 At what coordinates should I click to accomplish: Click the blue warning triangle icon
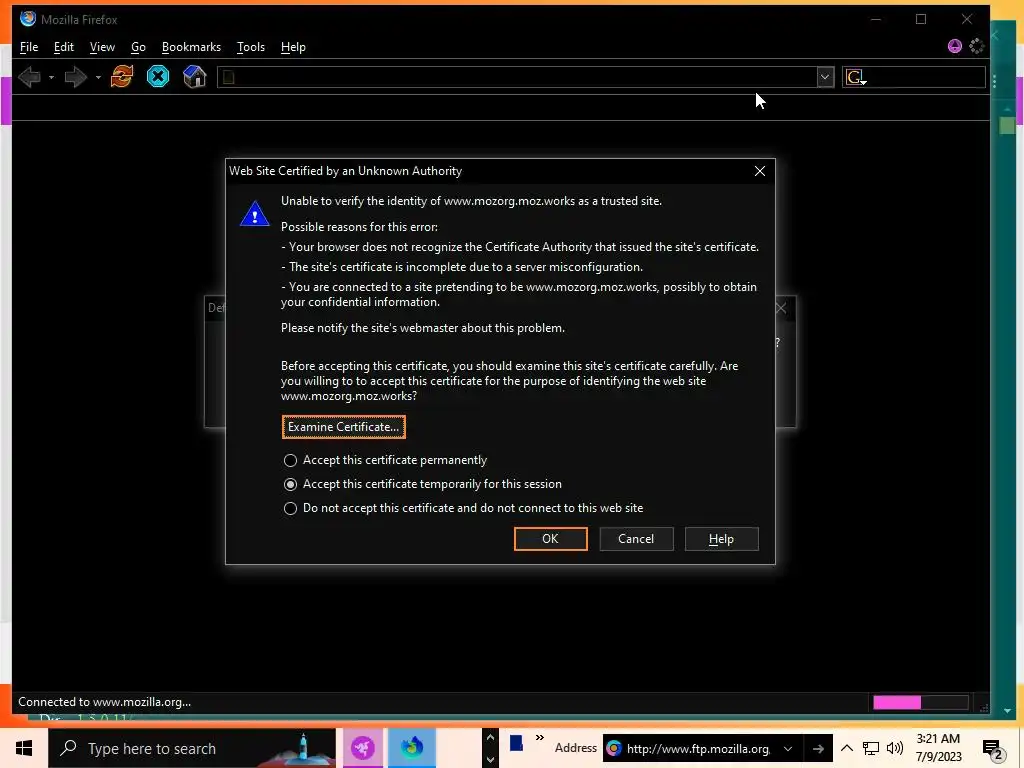[255, 214]
